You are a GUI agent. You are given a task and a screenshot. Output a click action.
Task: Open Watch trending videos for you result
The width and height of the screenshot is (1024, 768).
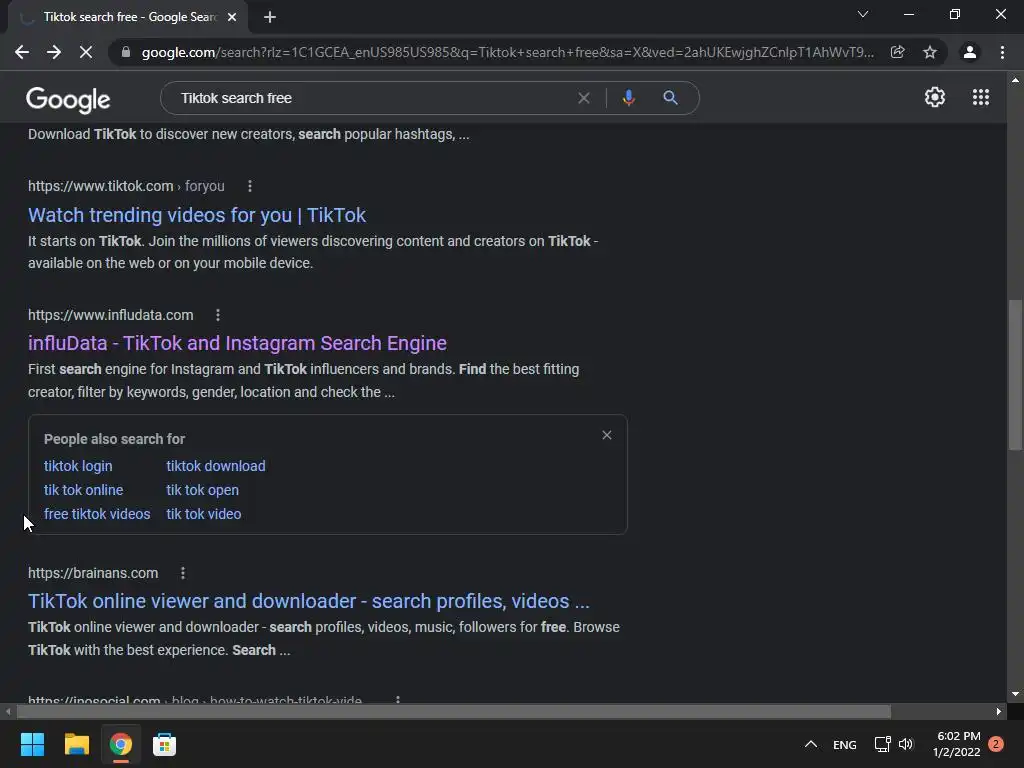pos(197,215)
